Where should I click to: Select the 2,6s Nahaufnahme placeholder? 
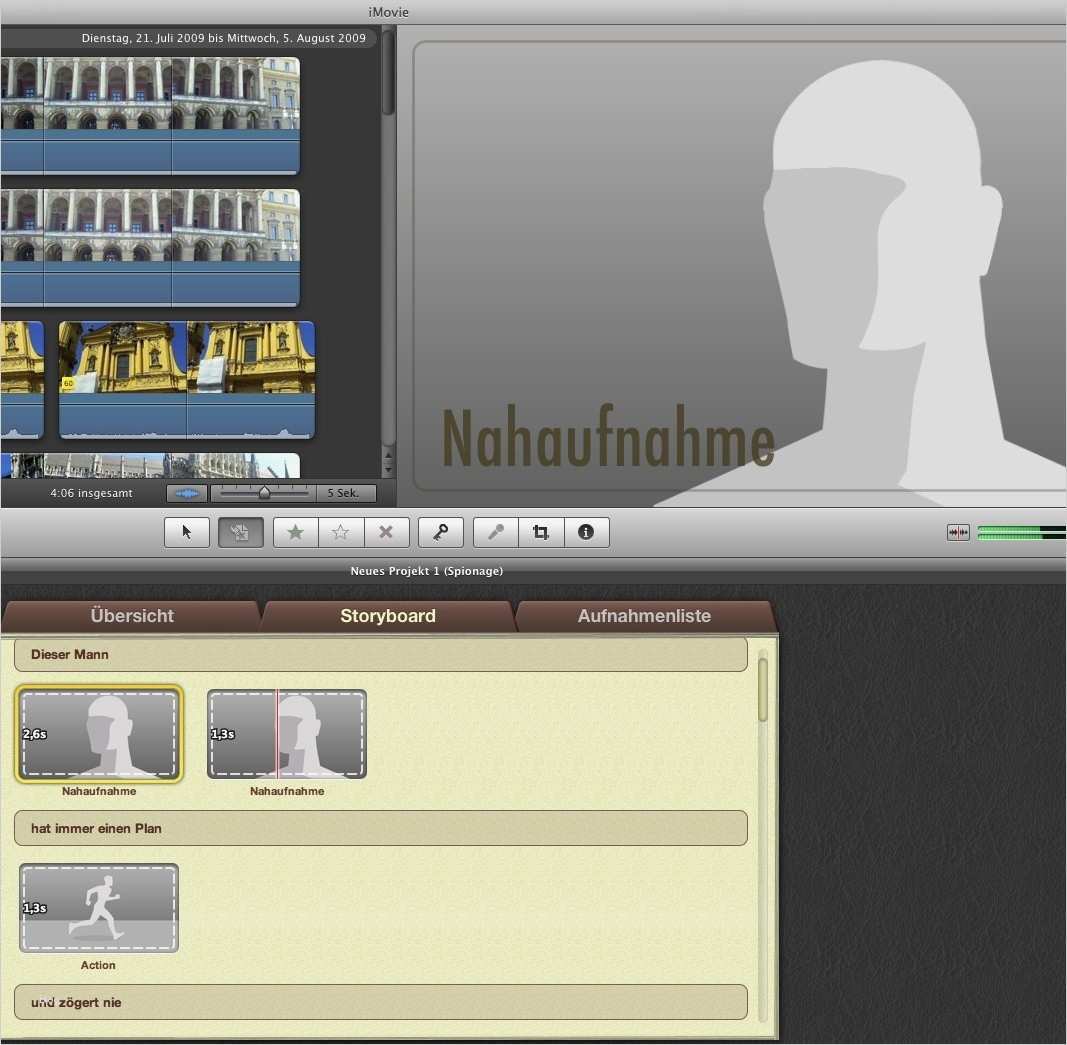(x=98, y=733)
